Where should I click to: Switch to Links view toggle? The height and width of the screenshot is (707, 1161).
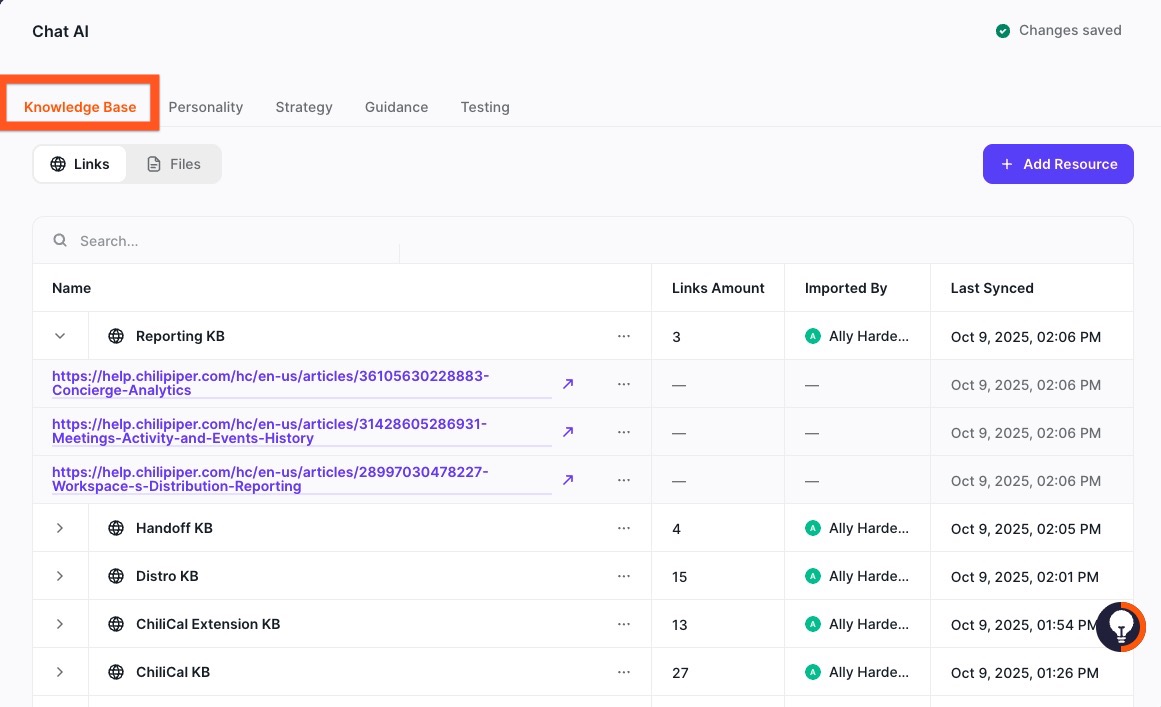pos(80,164)
